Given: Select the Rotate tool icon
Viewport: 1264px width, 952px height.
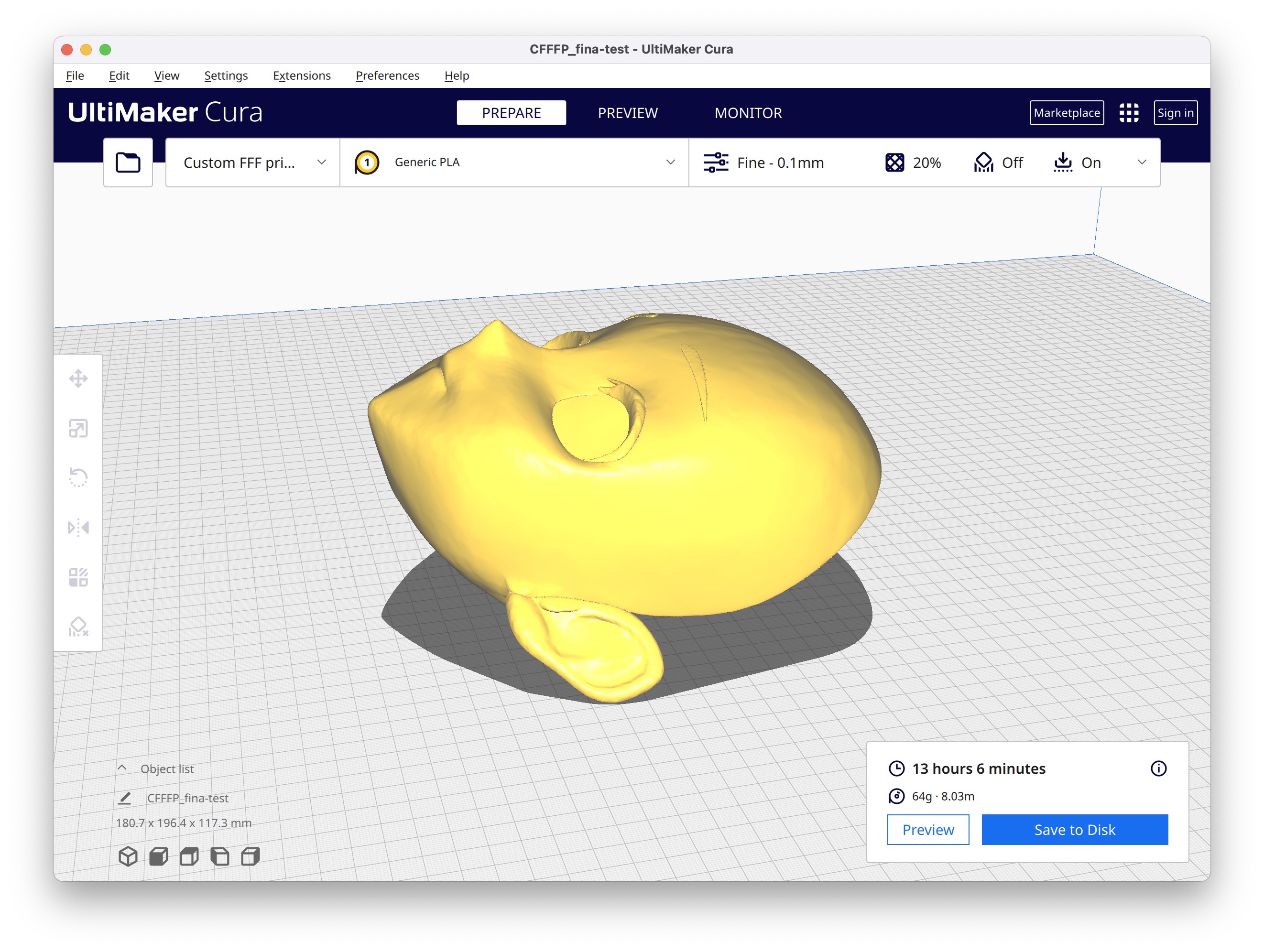Looking at the screenshot, I should coord(78,477).
